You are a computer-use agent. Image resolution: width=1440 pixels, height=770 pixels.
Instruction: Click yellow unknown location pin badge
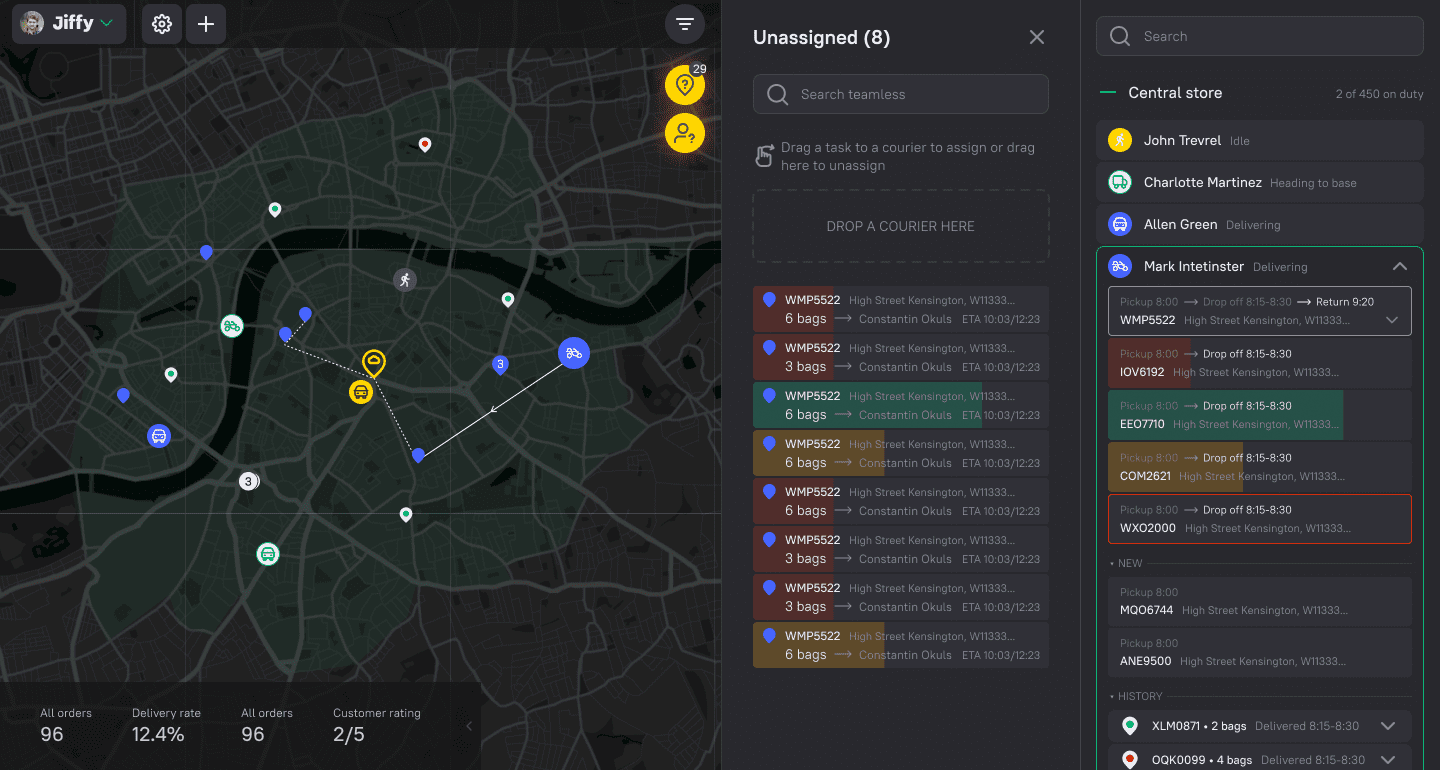pos(685,86)
